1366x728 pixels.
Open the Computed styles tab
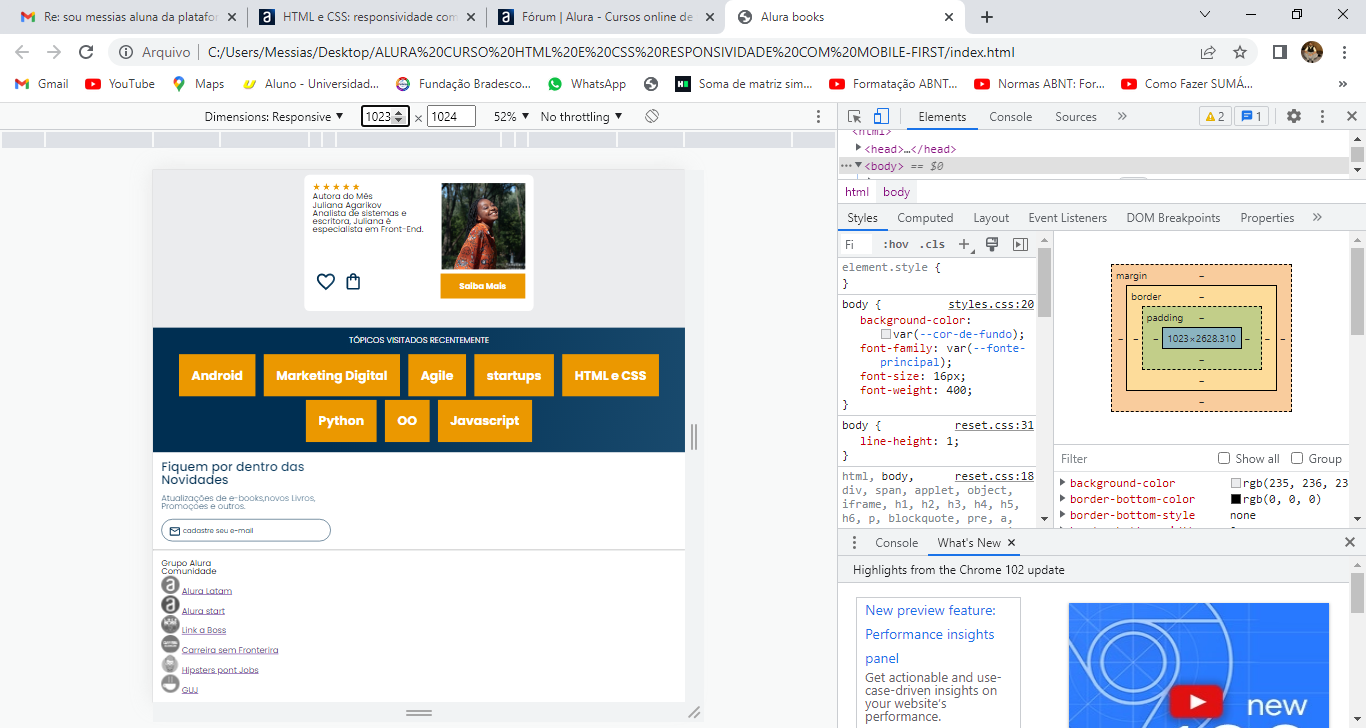point(925,218)
